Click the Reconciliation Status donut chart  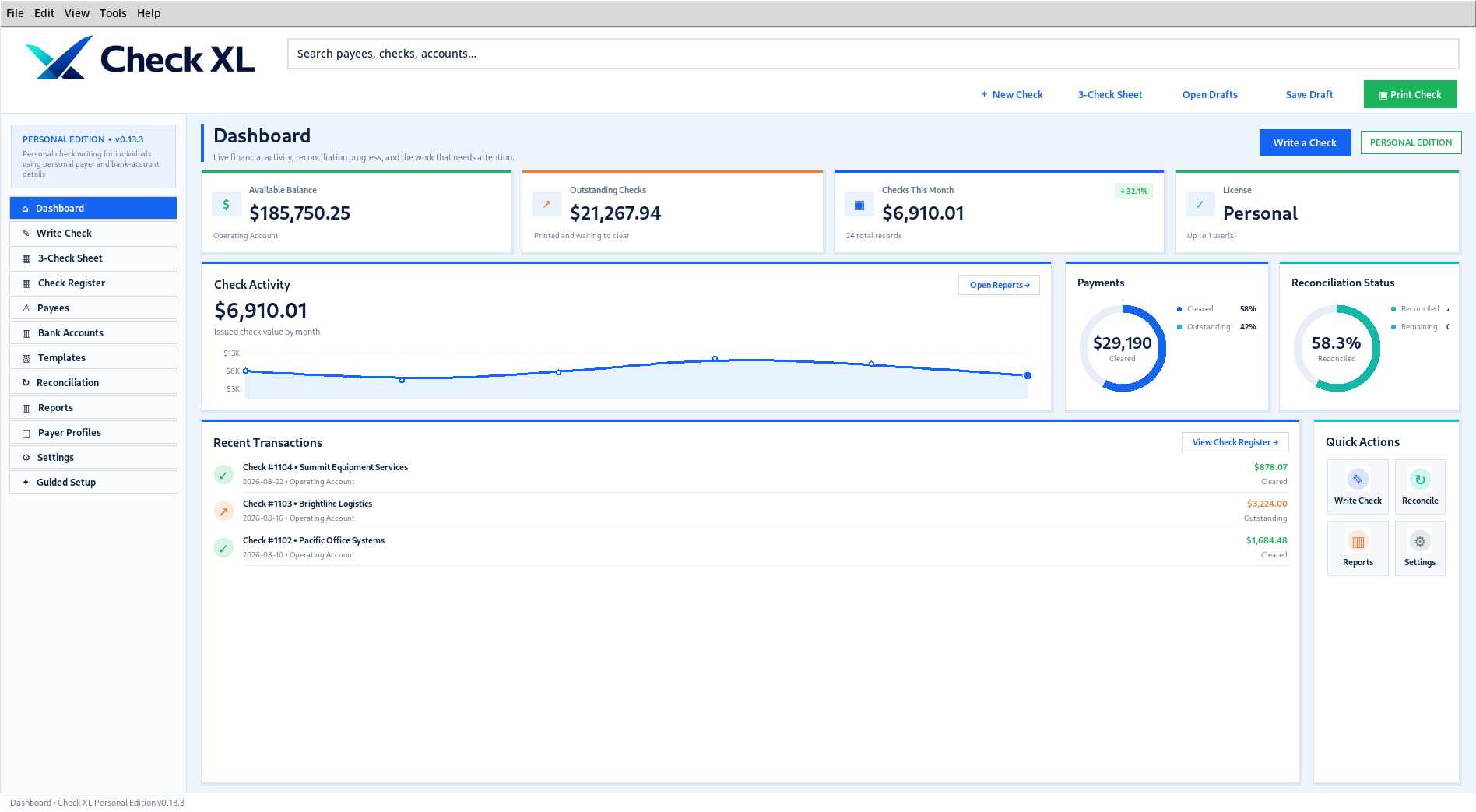[x=1337, y=348]
